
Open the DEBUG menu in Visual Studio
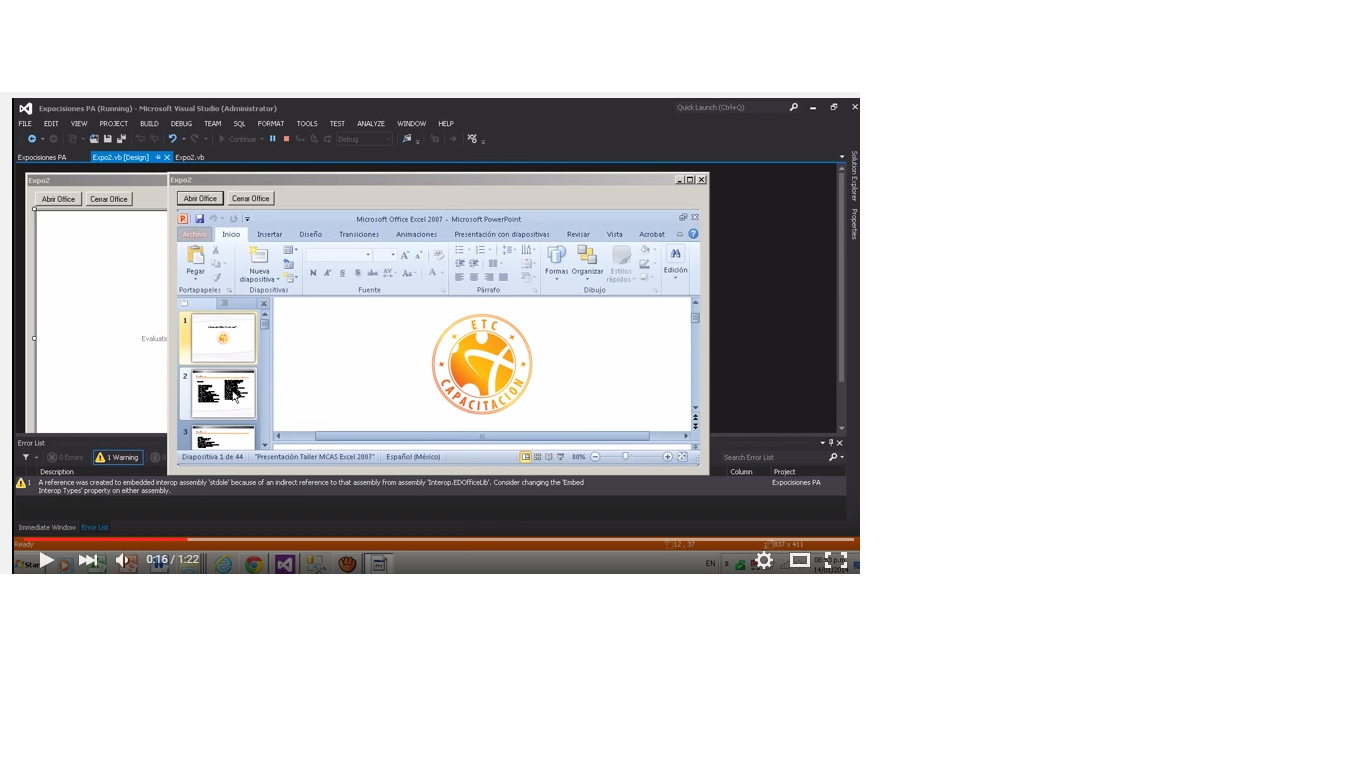point(181,124)
